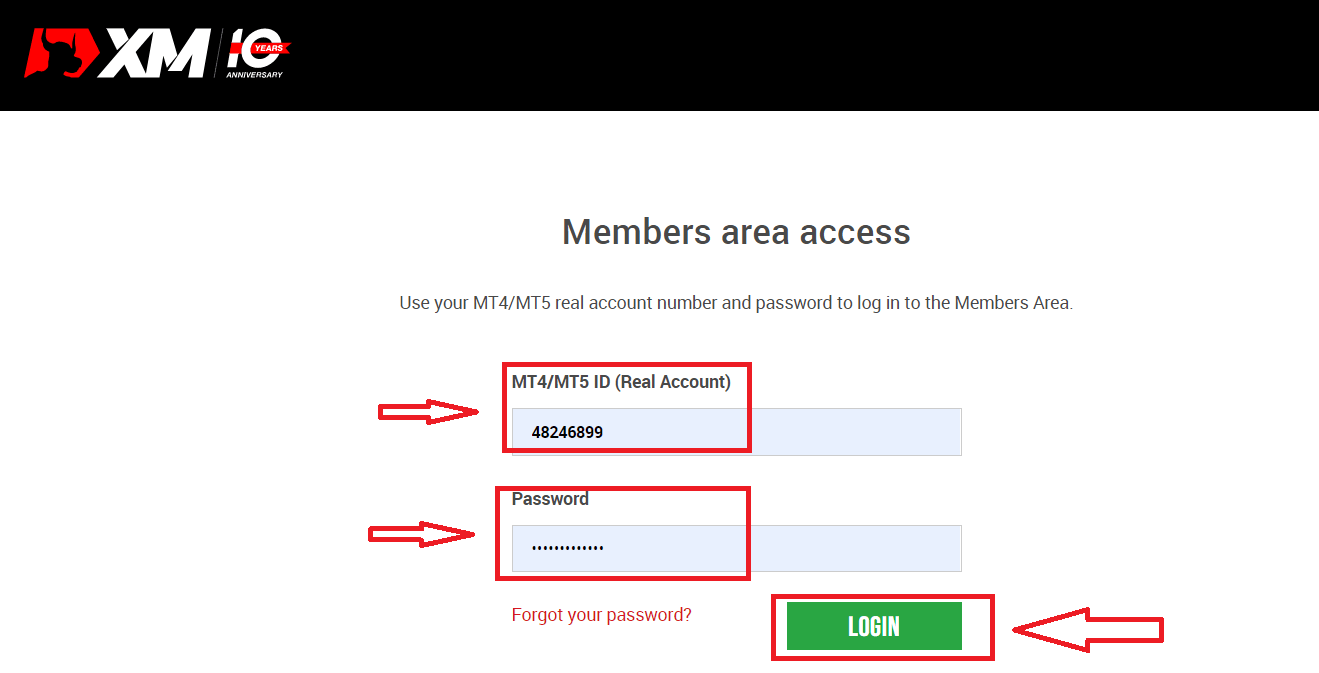Click the empty black header bar area
This screenshot has height=673, width=1319.
click(800, 55)
